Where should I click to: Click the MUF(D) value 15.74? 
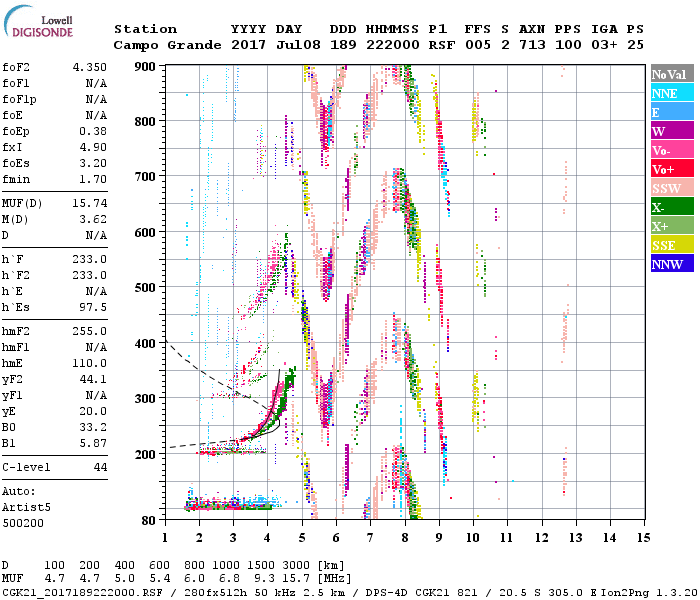point(87,204)
